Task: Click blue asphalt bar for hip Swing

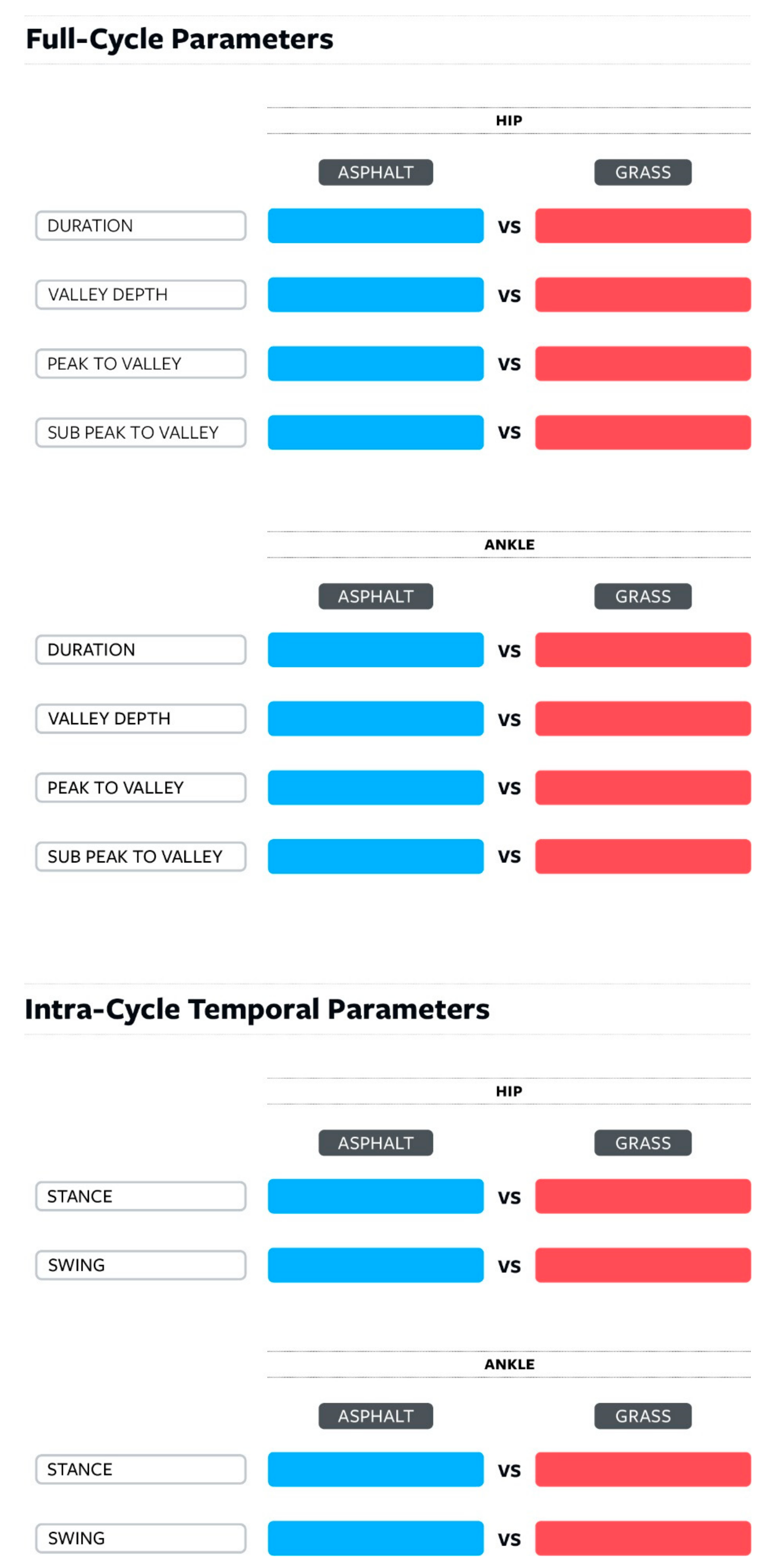Action: click(375, 1265)
